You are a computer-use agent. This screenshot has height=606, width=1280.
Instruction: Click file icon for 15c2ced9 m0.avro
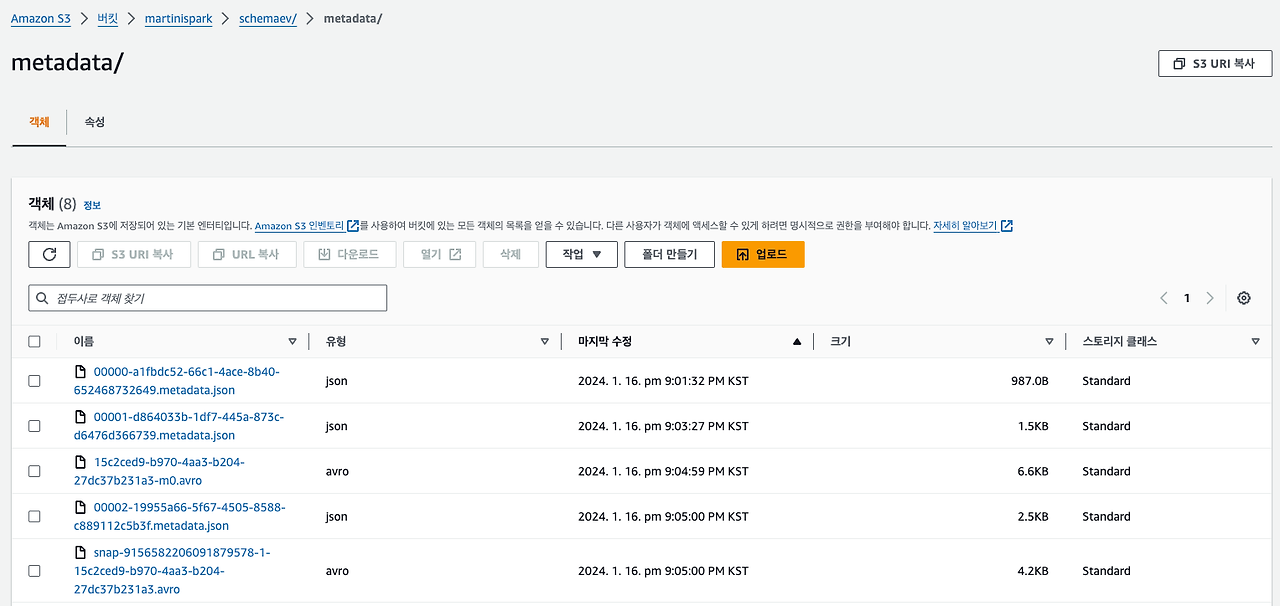tap(81, 461)
